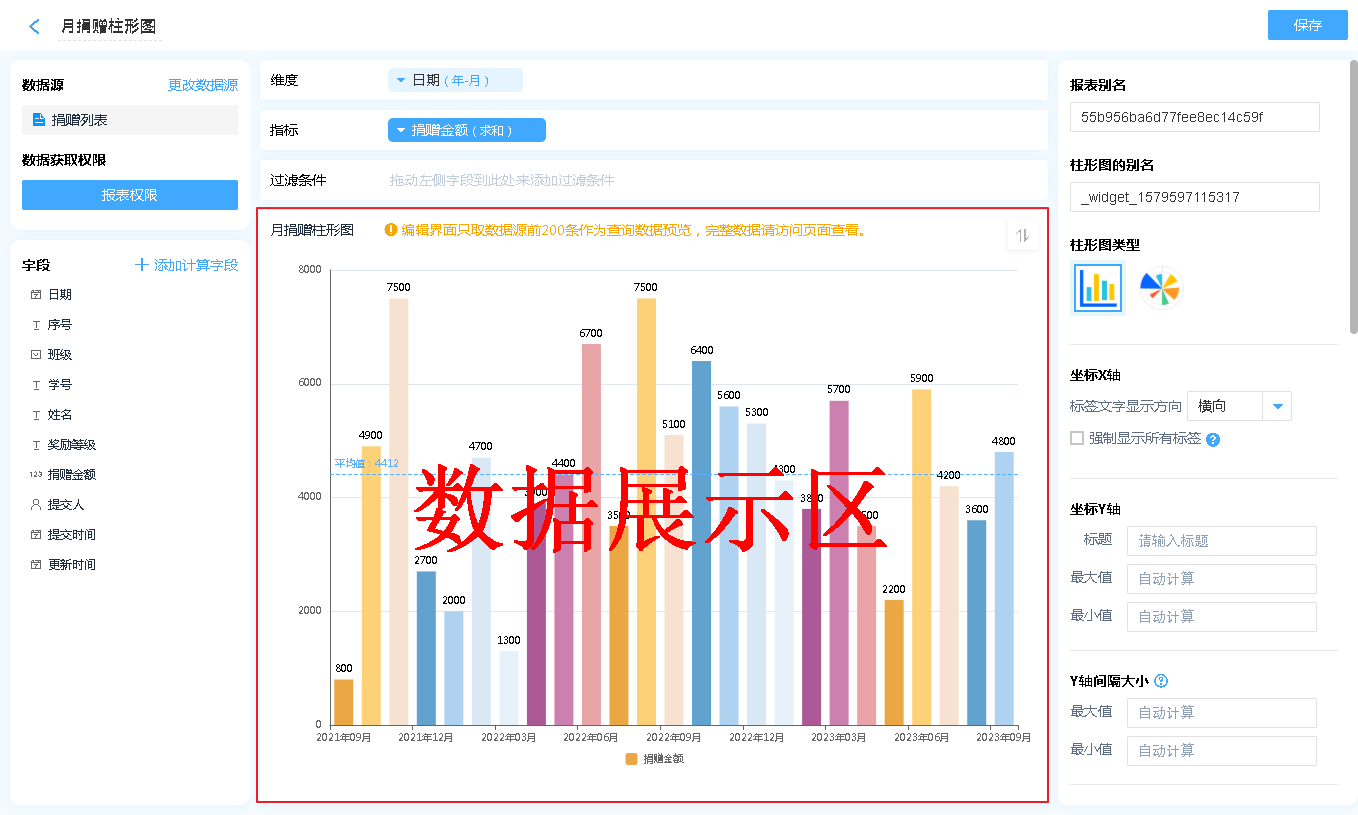1358x815 pixels.
Task: Expand the 日期 (年-月) dimension dropdown
Action: 401,80
